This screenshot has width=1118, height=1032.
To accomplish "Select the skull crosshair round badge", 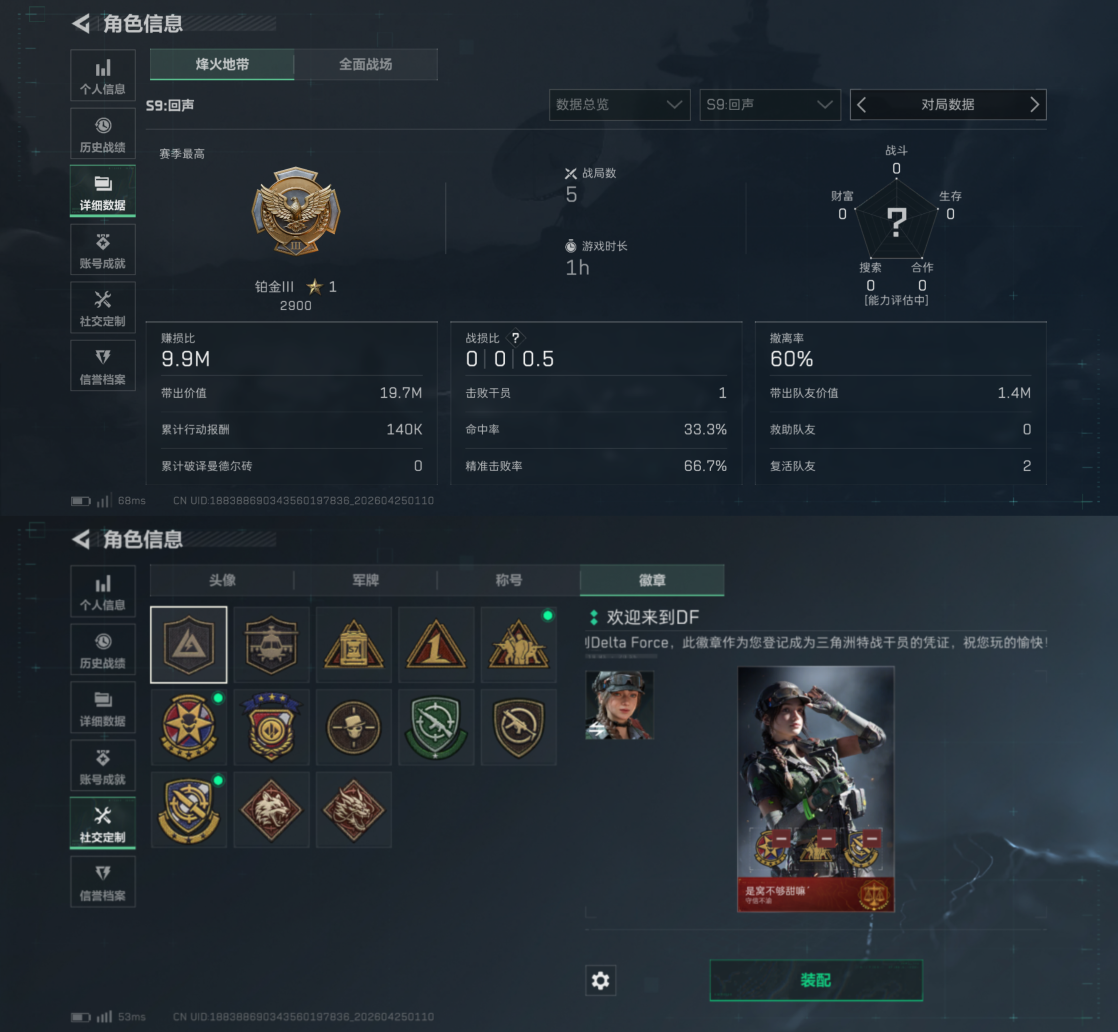I will click(354, 727).
